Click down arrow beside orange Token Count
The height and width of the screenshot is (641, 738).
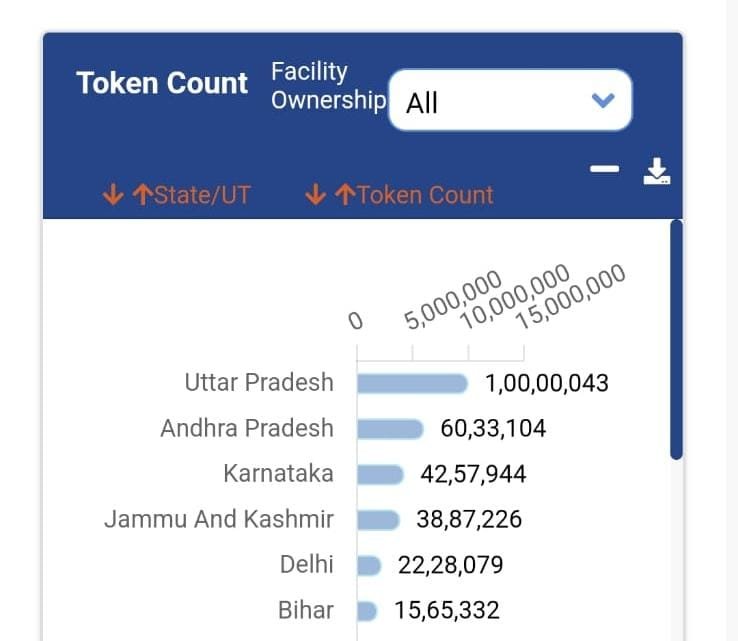click(x=316, y=194)
